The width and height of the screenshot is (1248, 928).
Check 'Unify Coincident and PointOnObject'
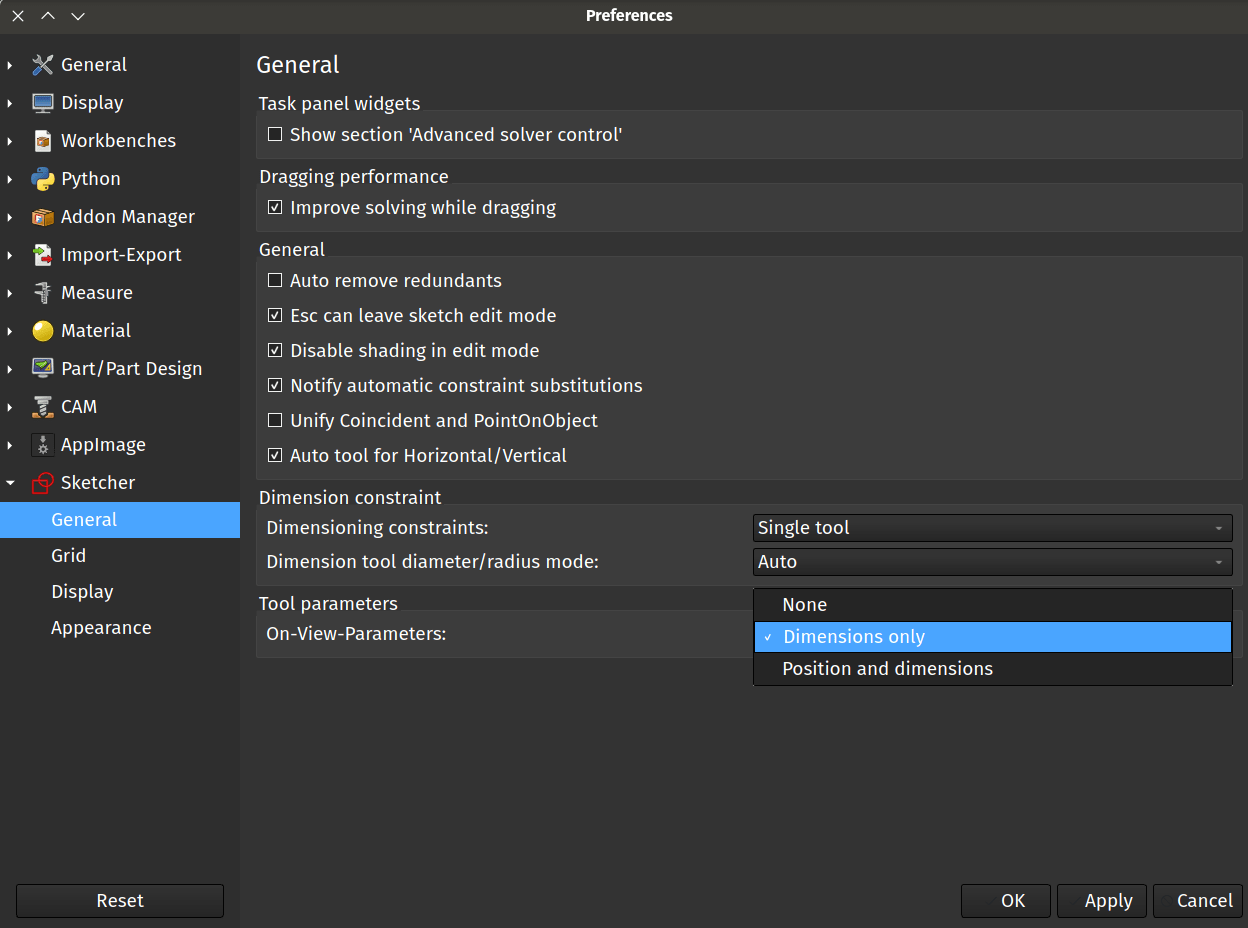[275, 421]
